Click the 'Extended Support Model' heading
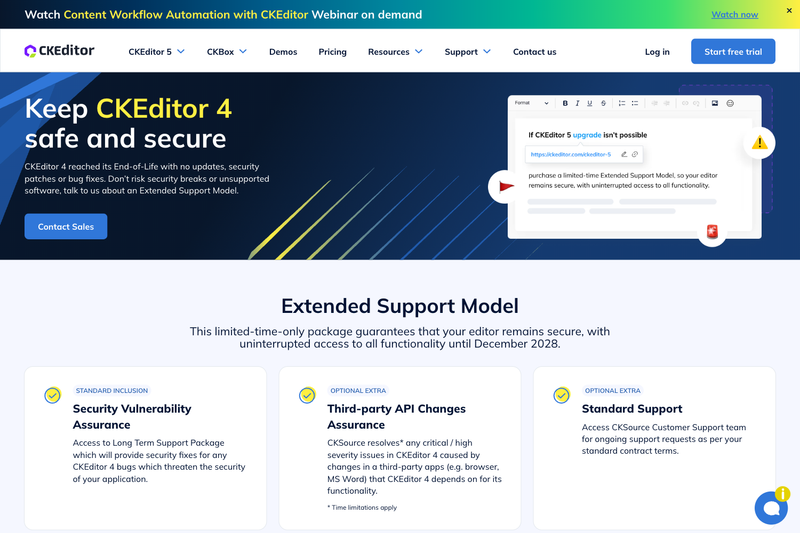800x533 pixels. [400, 306]
